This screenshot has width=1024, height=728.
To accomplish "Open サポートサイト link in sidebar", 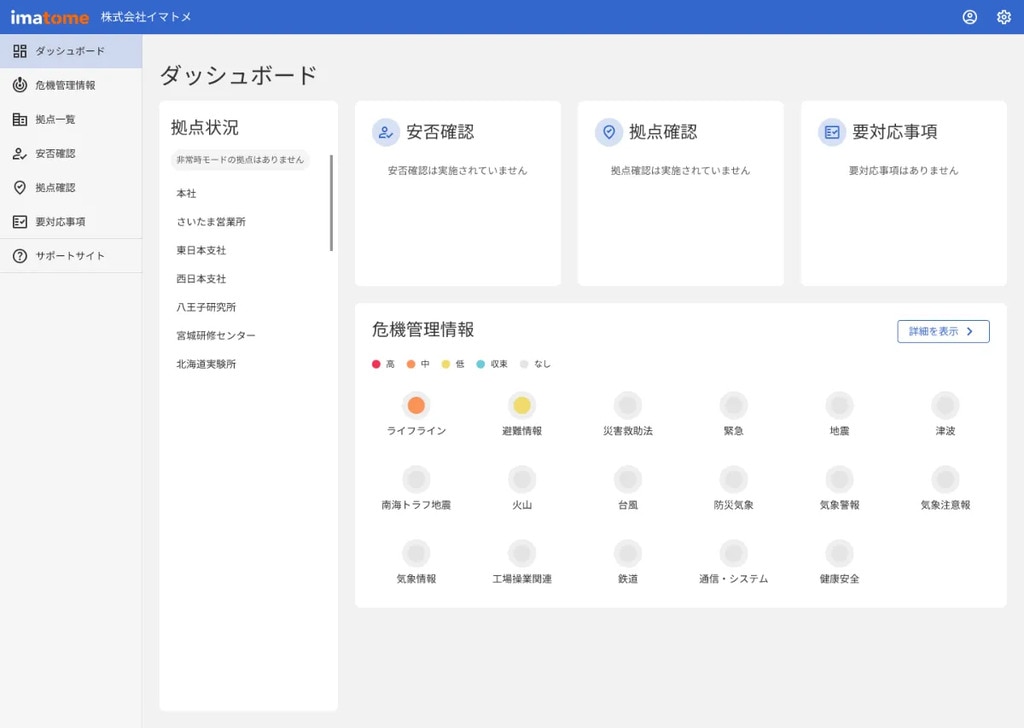I will [x=70, y=256].
